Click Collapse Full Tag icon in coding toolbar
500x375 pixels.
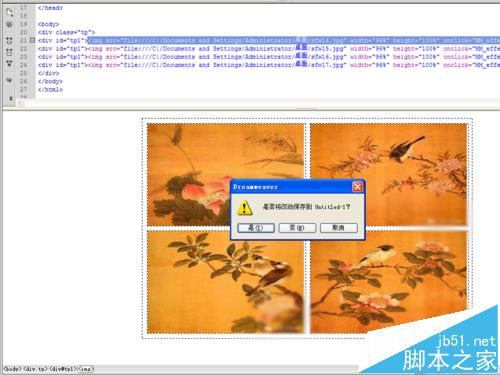(x=9, y=41)
